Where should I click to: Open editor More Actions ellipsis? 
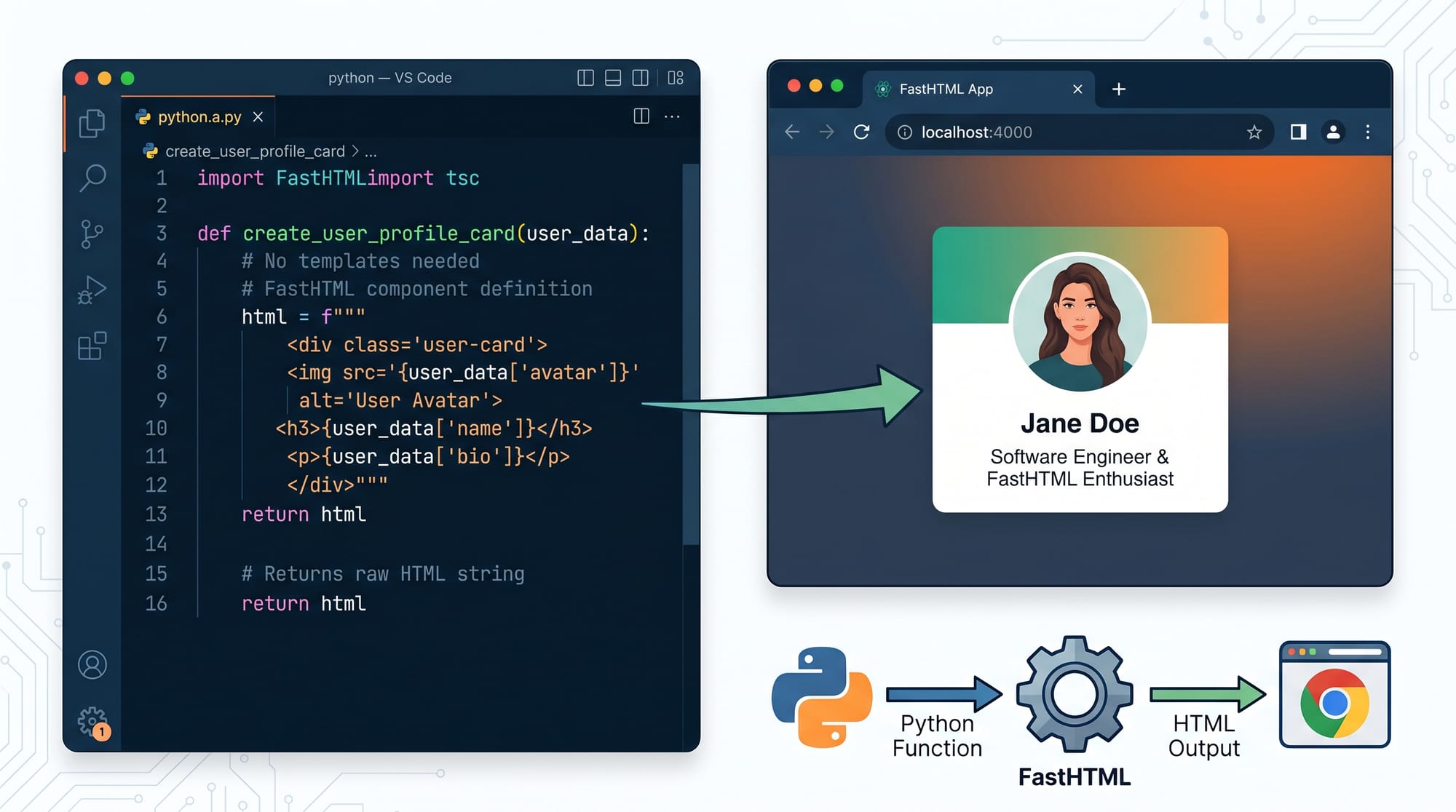(672, 116)
